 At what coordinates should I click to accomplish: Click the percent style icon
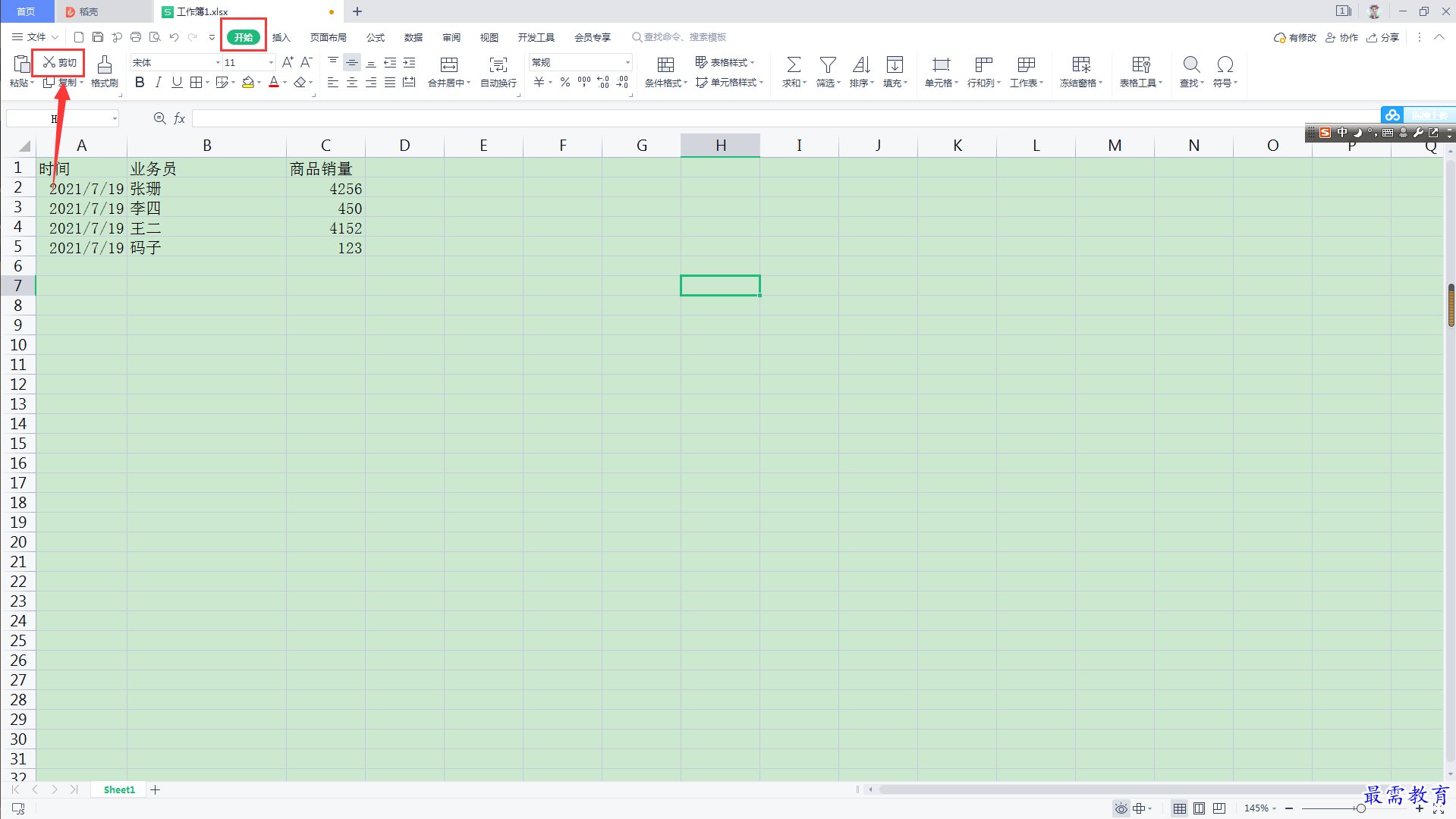point(565,83)
